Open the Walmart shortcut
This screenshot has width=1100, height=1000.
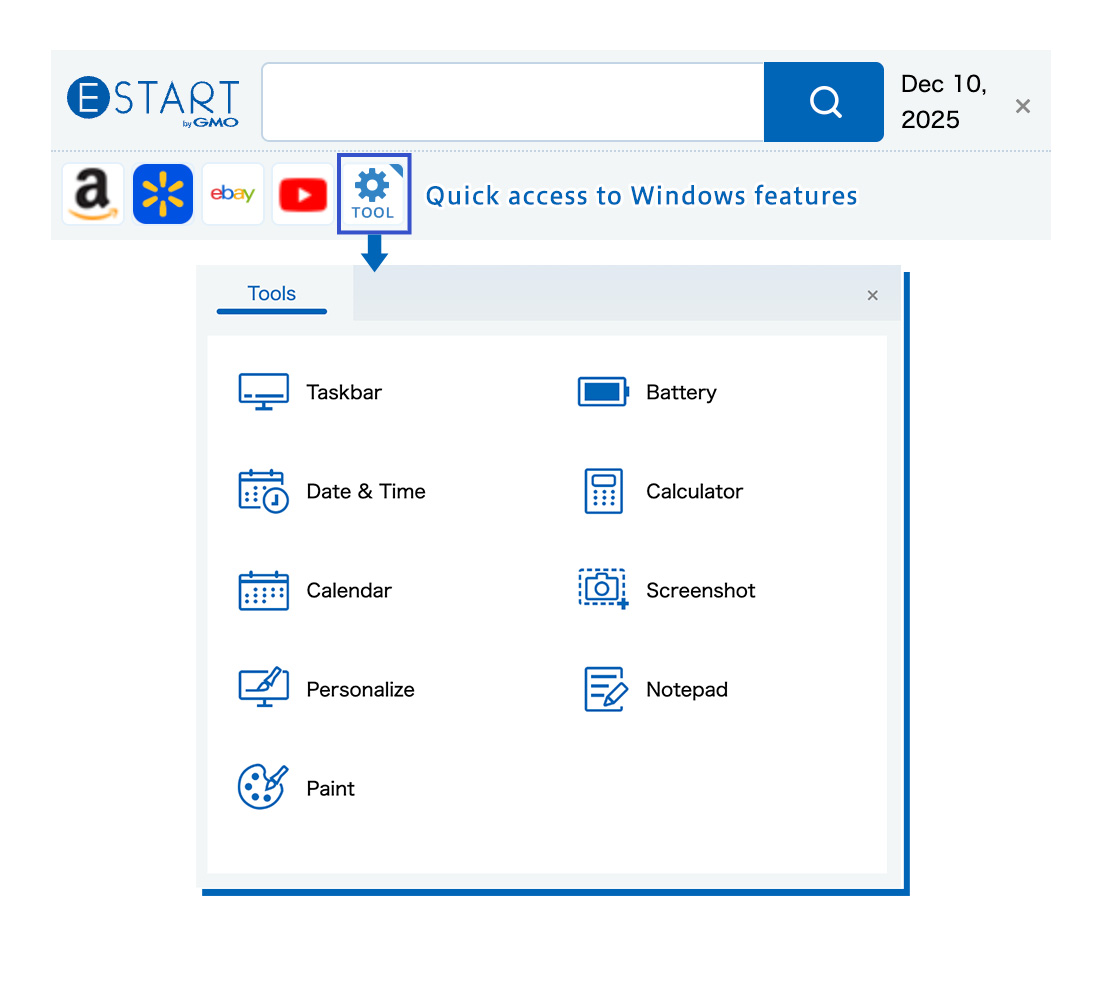pyautogui.click(x=162, y=193)
